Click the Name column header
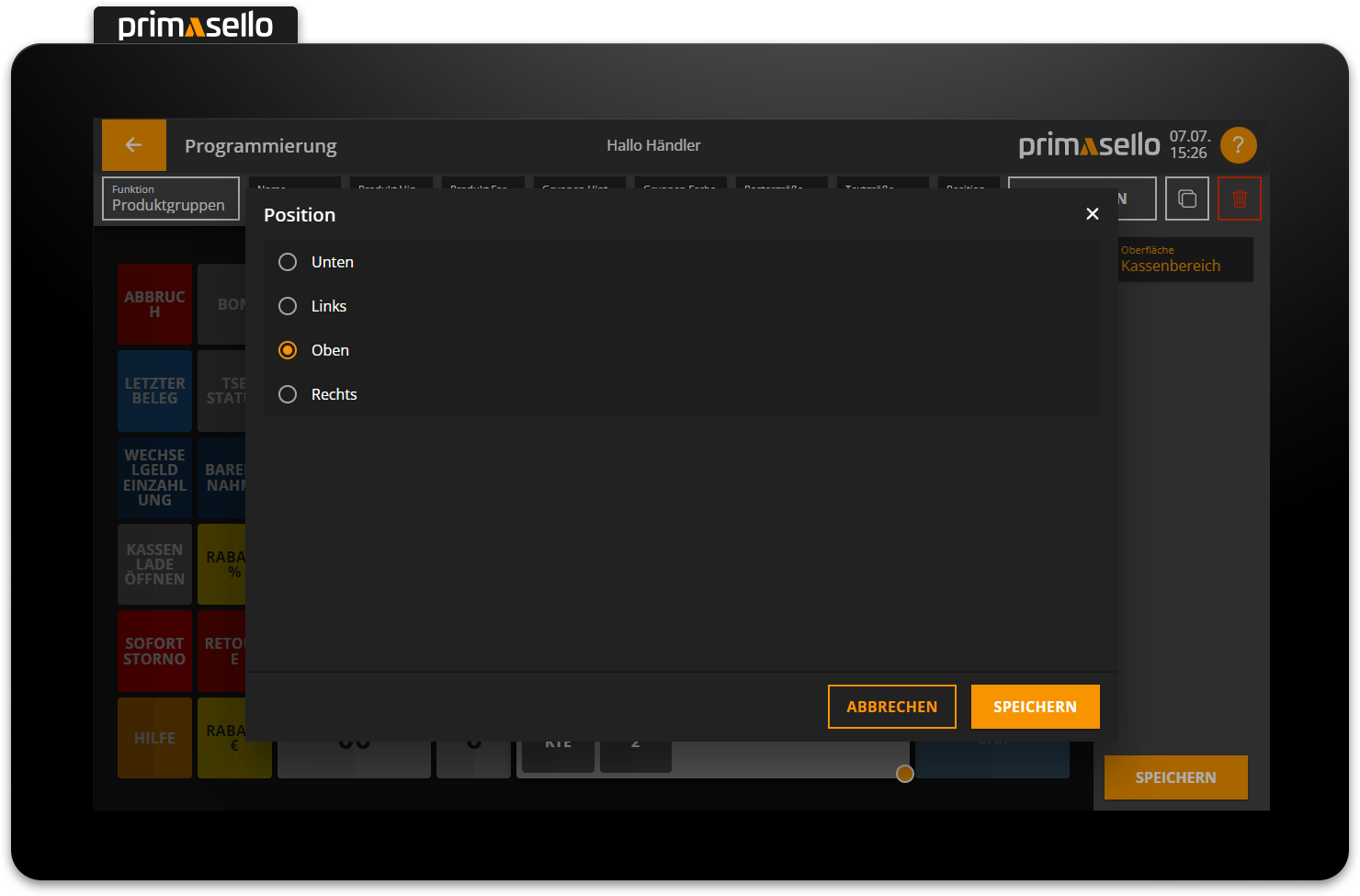Viewport: 1360px width, 896px height. (x=294, y=187)
